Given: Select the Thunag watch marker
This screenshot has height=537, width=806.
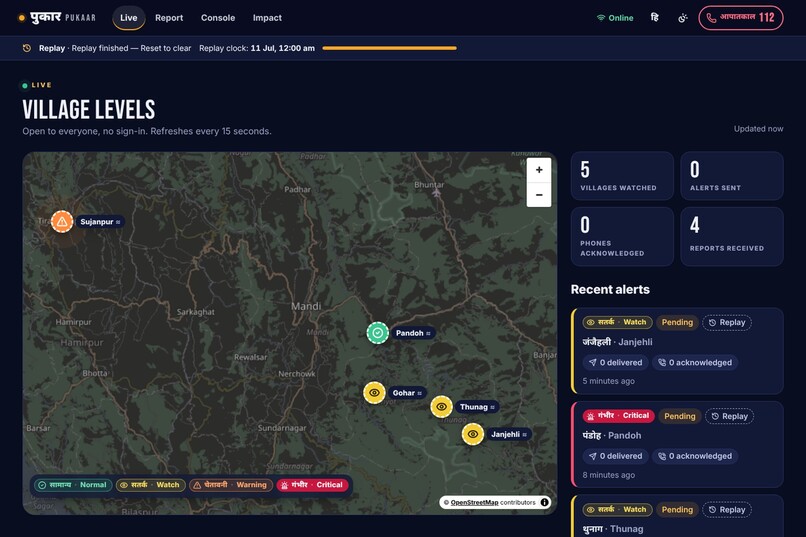Looking at the screenshot, I should click(x=441, y=406).
